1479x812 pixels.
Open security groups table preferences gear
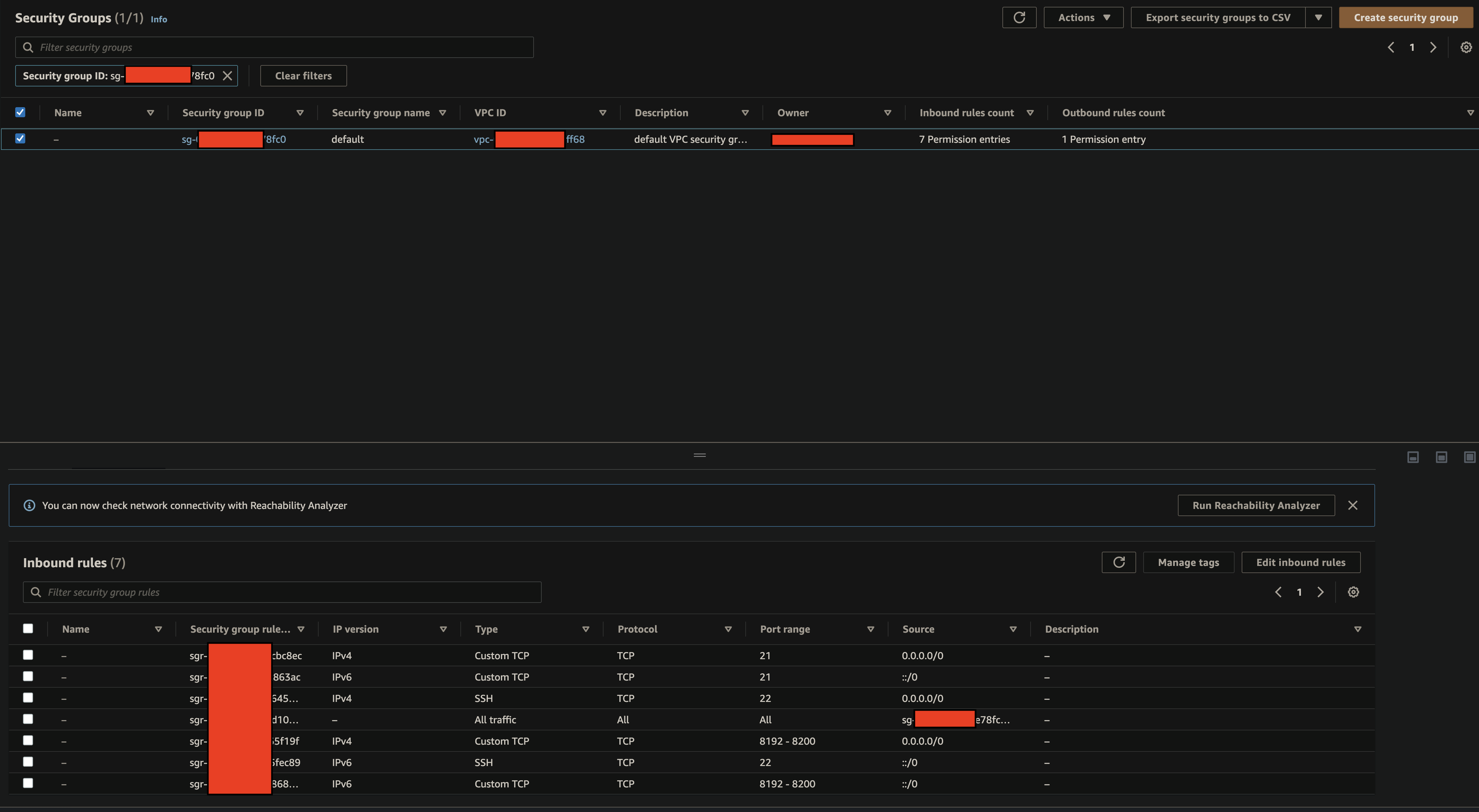(1466, 47)
